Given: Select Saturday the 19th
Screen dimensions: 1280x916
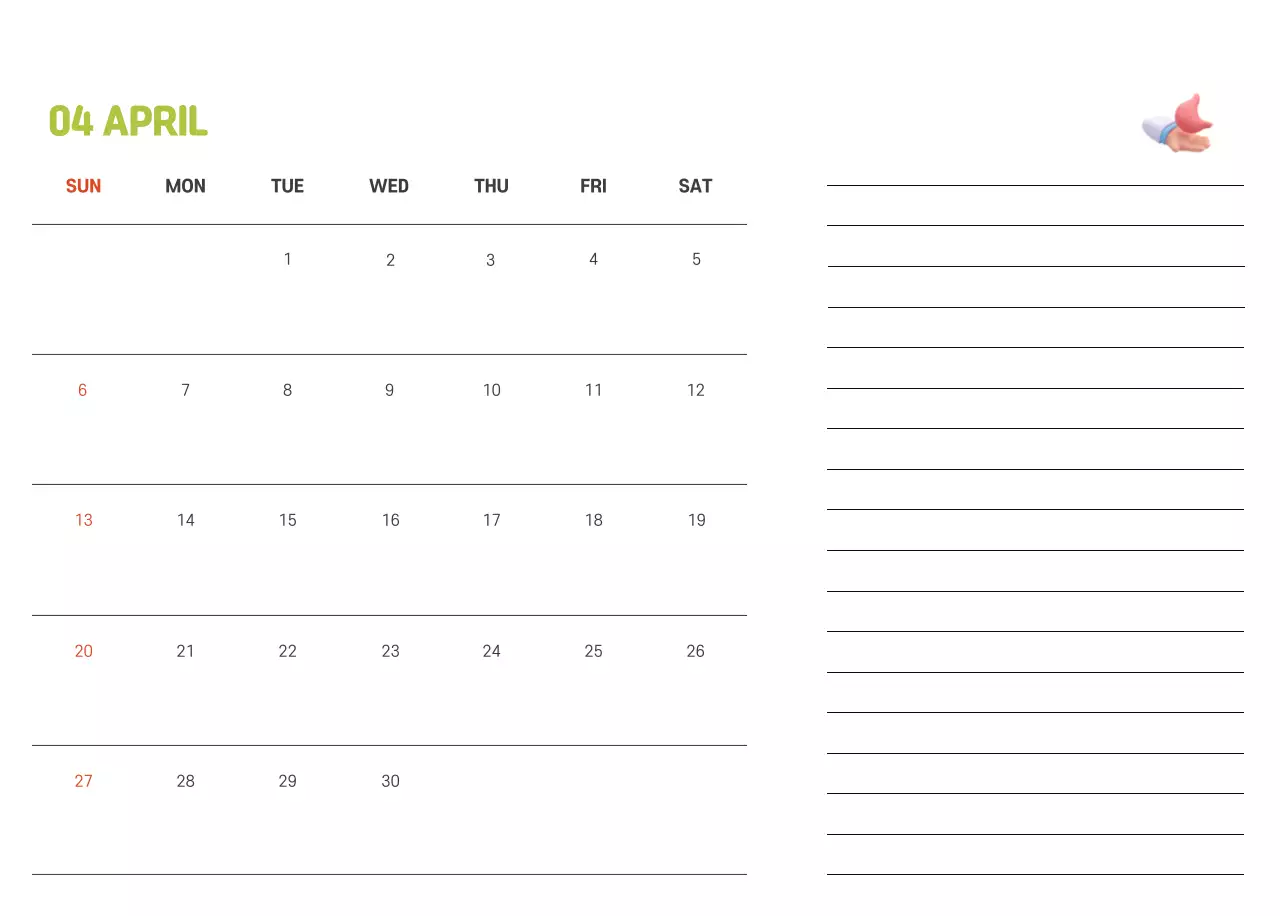Looking at the screenshot, I should pyautogui.click(x=696, y=520).
